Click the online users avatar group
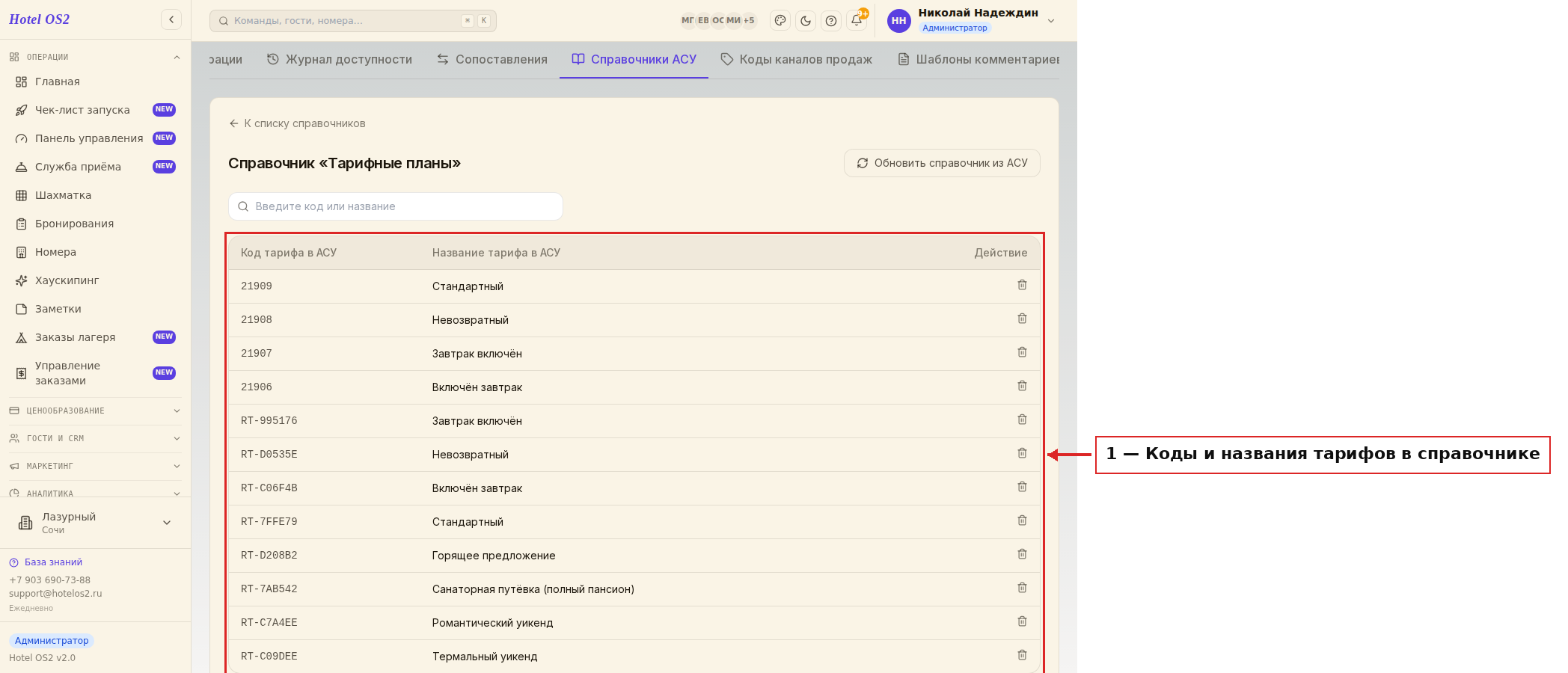1568x673 pixels. click(718, 21)
